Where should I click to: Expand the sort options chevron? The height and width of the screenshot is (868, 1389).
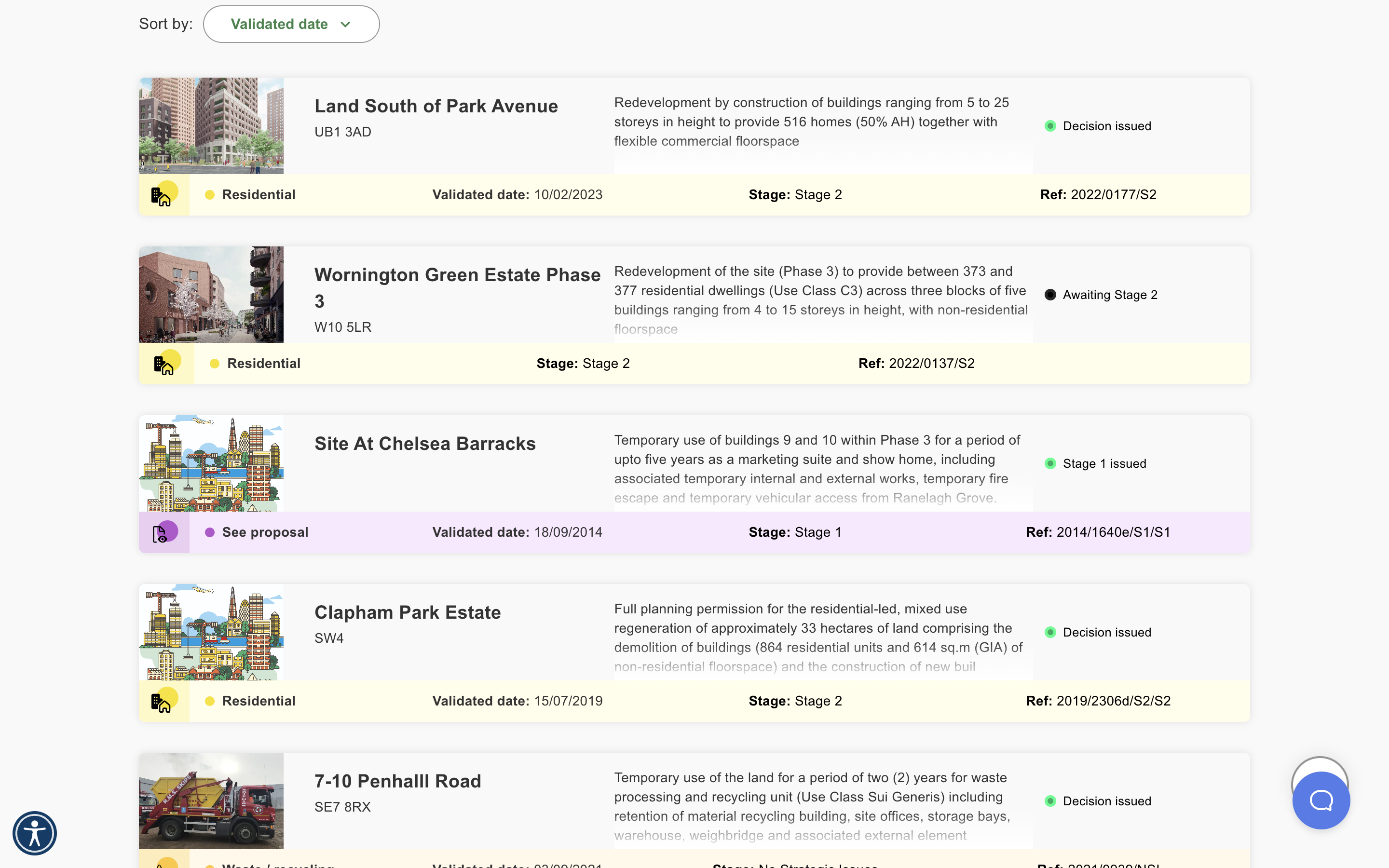[345, 24]
